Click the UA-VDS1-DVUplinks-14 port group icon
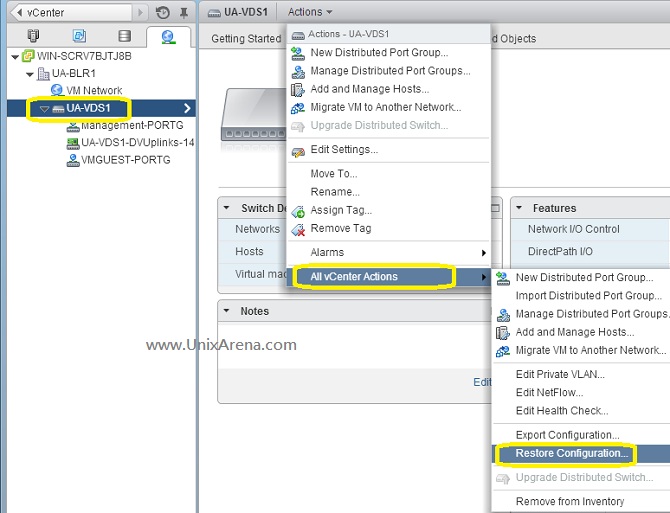 pos(73,143)
